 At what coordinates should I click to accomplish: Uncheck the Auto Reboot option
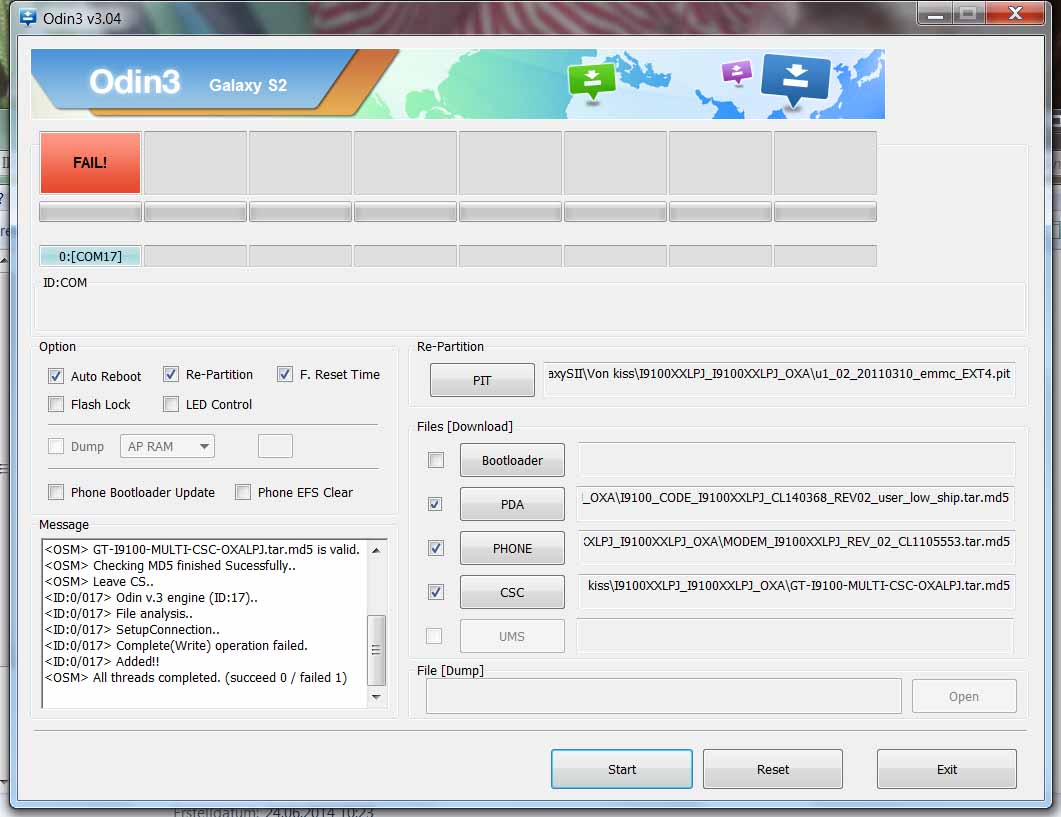(x=56, y=376)
